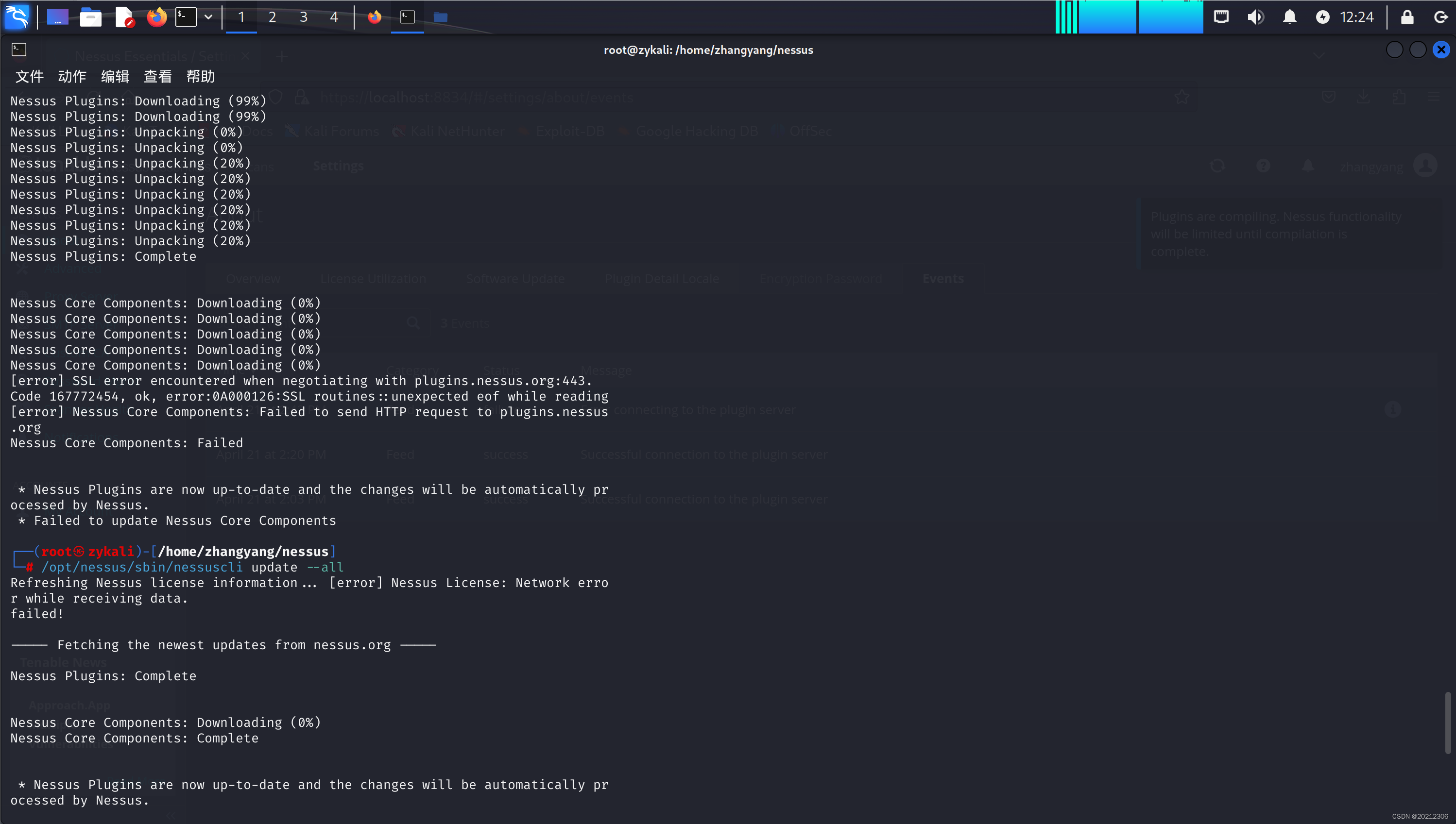1456x824 pixels.
Task: Expand the terminal launcher dropdown arrow
Action: (208, 17)
